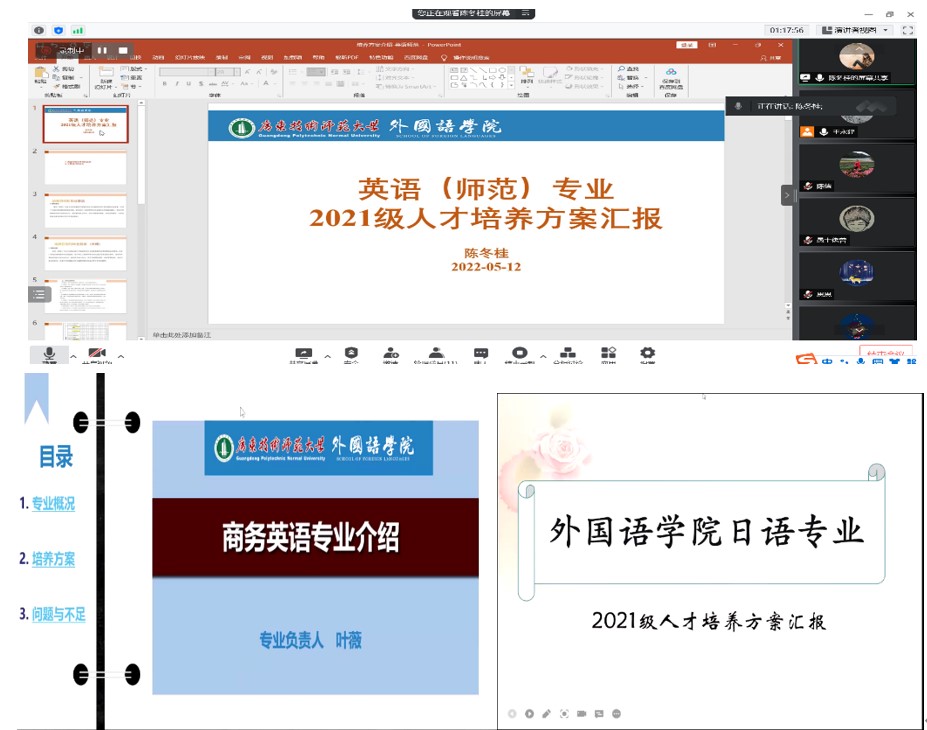The width and height of the screenshot is (927, 730).
Task: Toggle the camera video button
Action: 97,354
